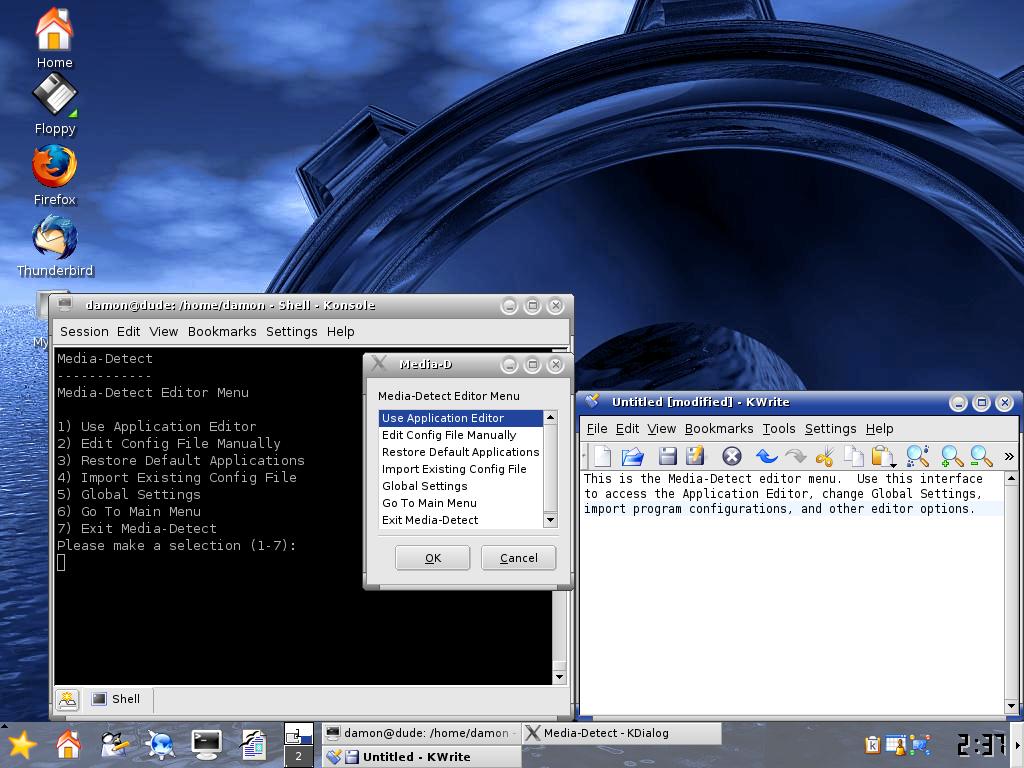Image resolution: width=1024 pixels, height=768 pixels.
Task: Click the Copy pages icon in KWrite
Action: 853,456
